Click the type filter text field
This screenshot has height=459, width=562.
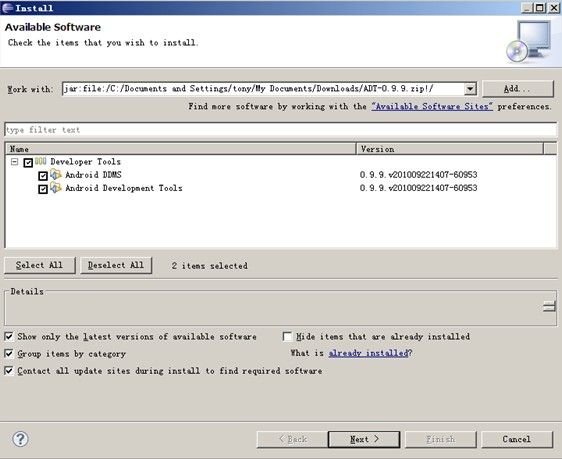[x=281, y=130]
